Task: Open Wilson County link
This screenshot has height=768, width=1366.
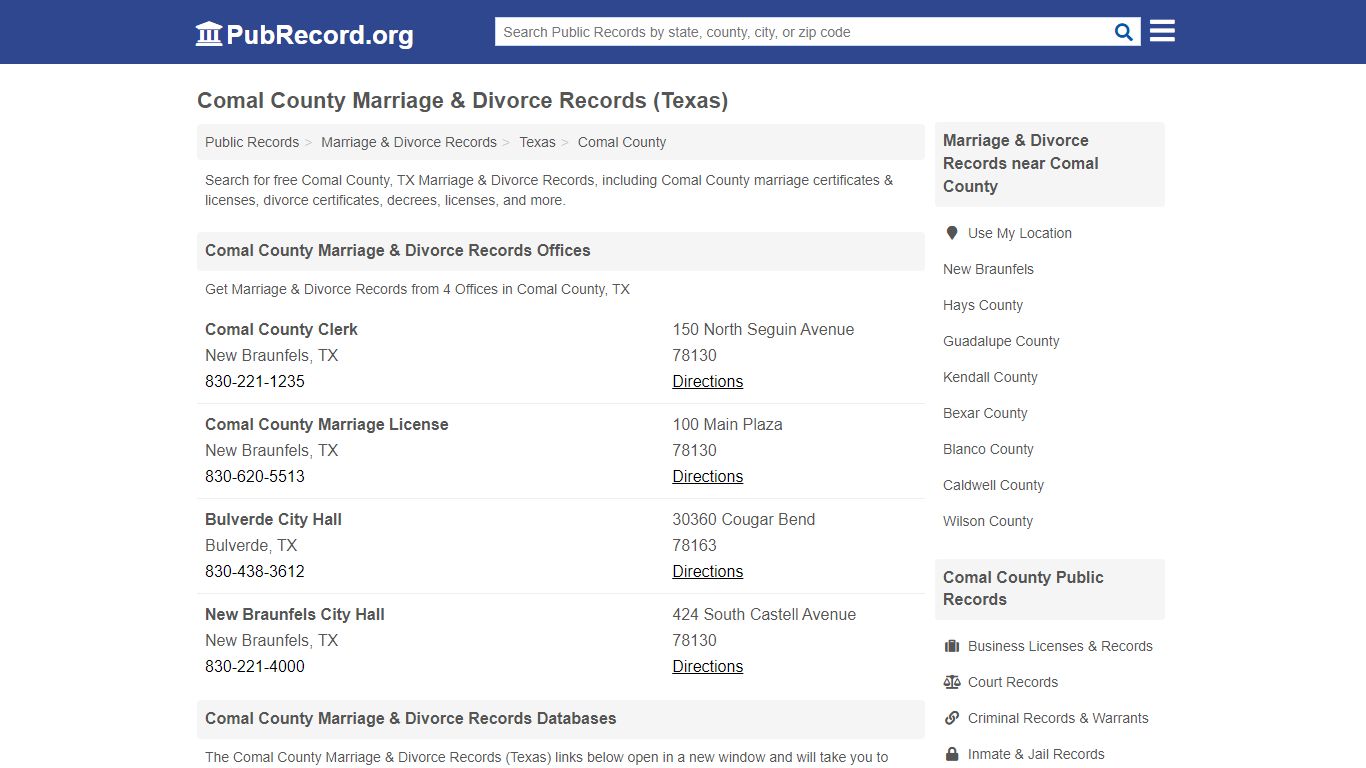Action: 988,521
